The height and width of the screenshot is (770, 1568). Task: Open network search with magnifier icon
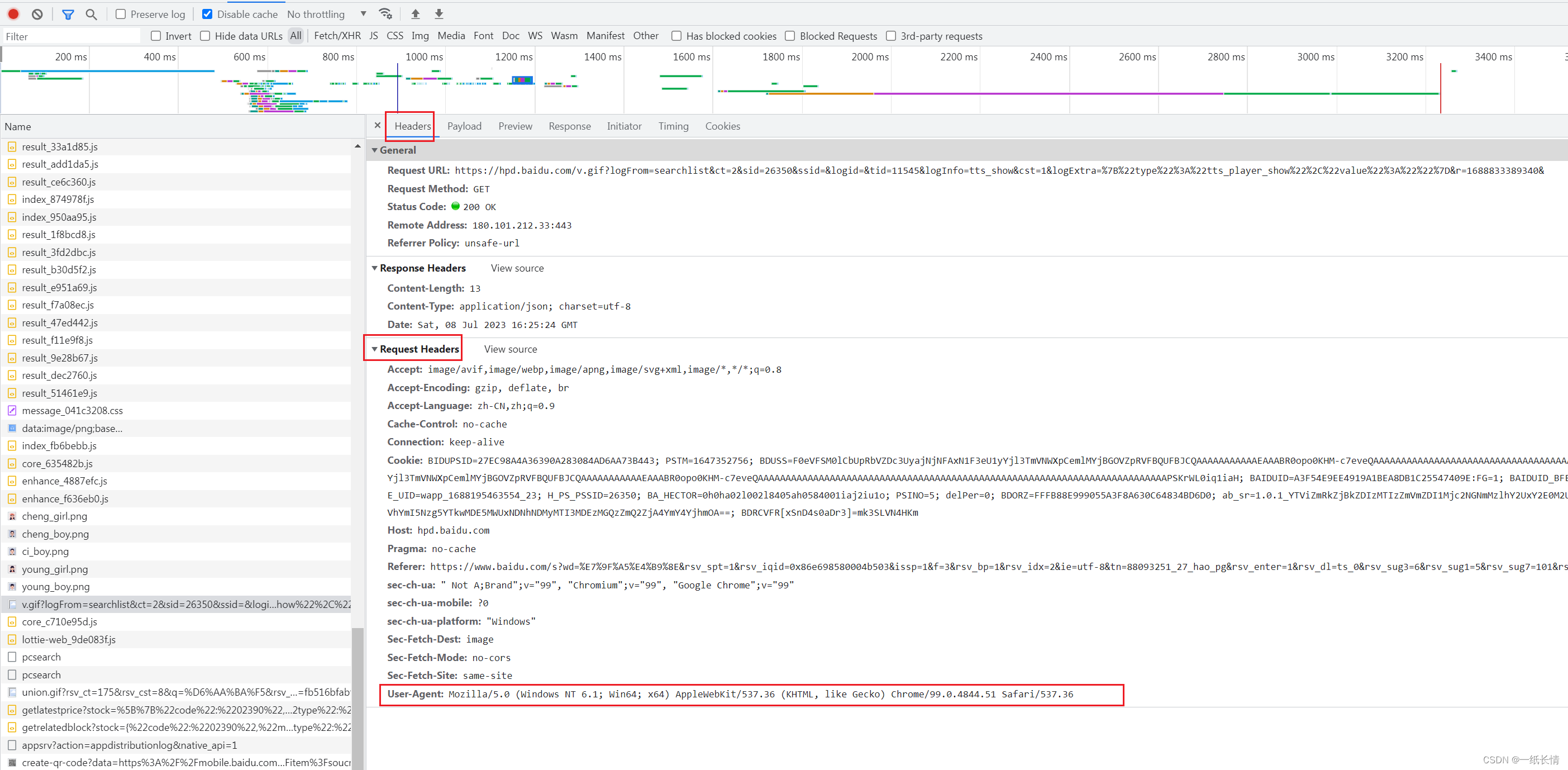(91, 14)
